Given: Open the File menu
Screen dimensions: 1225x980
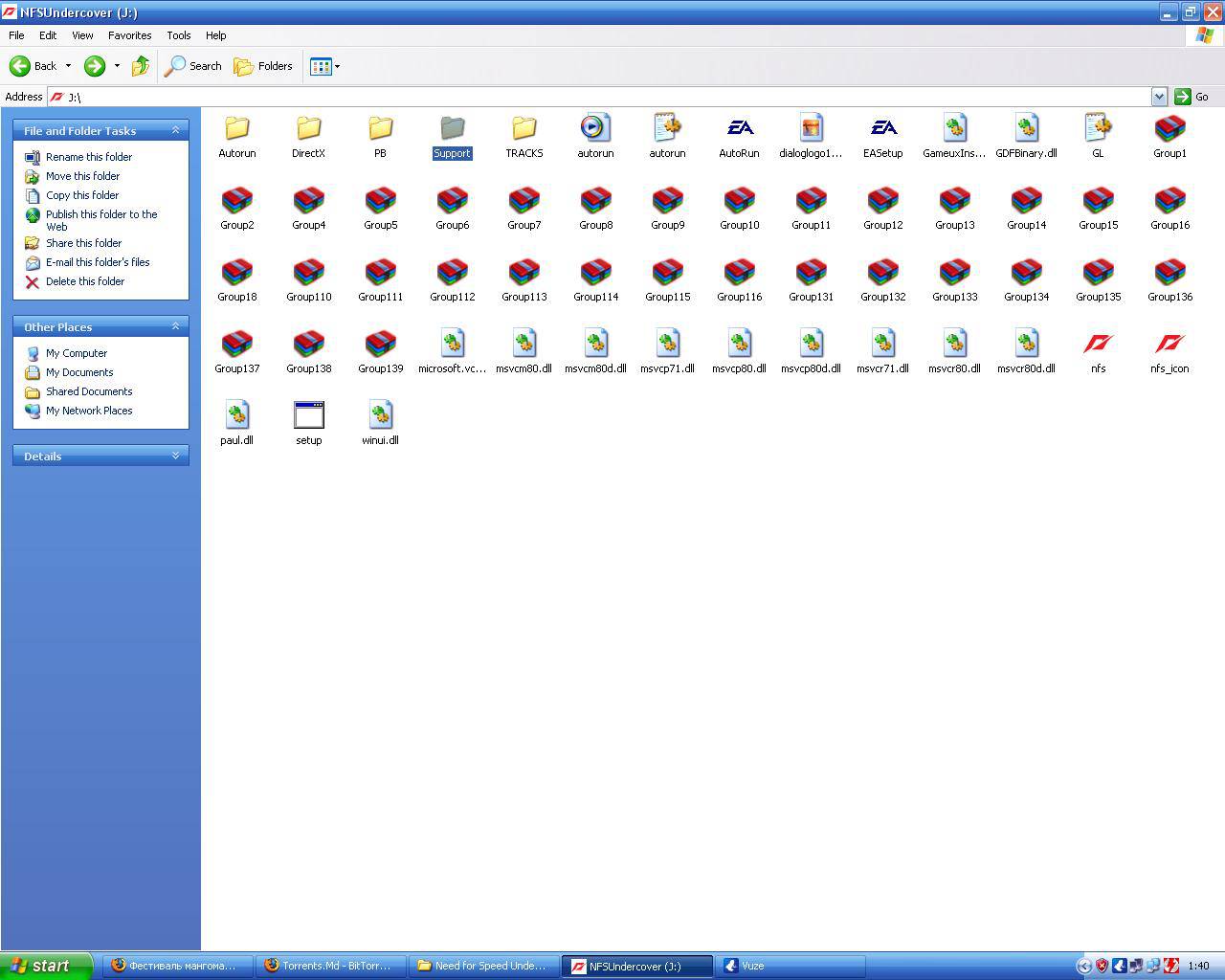Looking at the screenshot, I should [x=16, y=35].
